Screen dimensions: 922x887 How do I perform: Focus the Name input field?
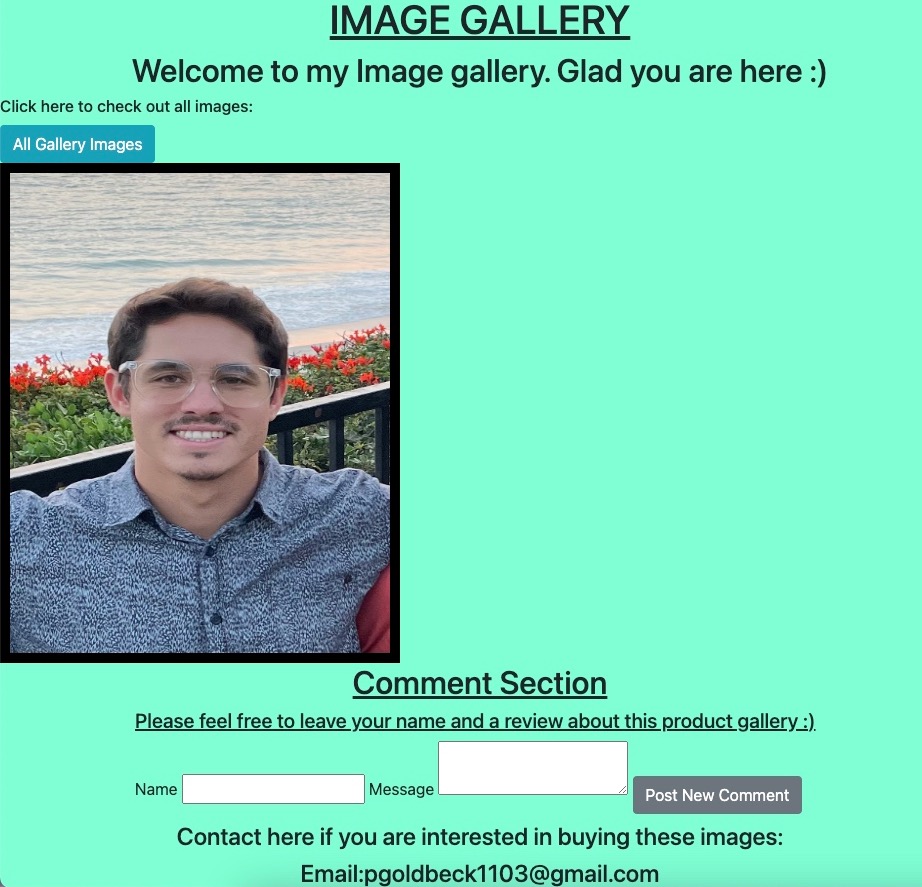273,789
